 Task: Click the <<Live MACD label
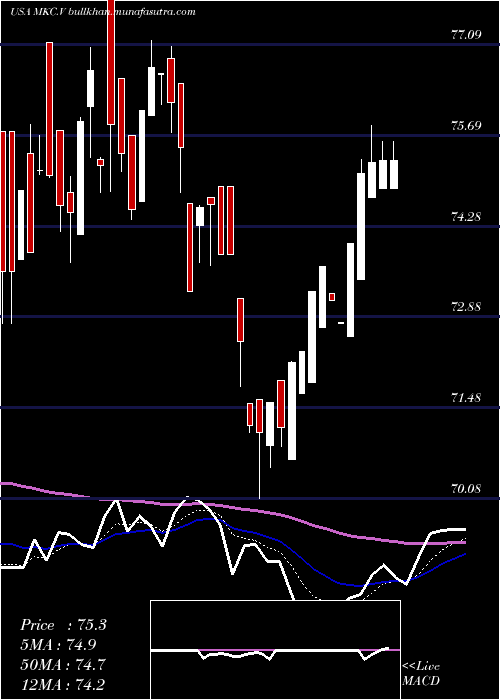(x=421, y=674)
